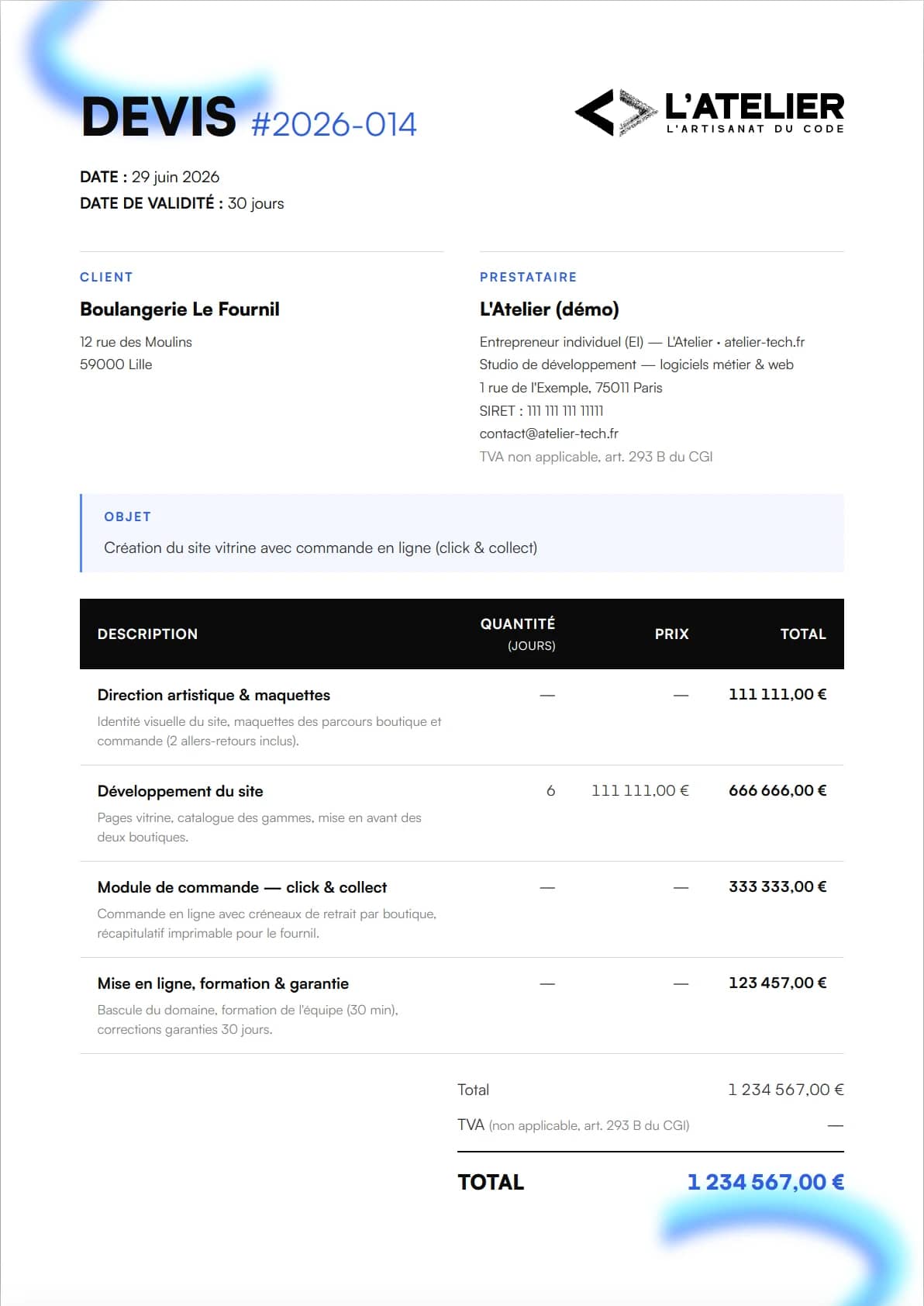Click "L'ARTISANAT DU CODE" tagline
The width and height of the screenshot is (924, 1306).
tap(755, 129)
